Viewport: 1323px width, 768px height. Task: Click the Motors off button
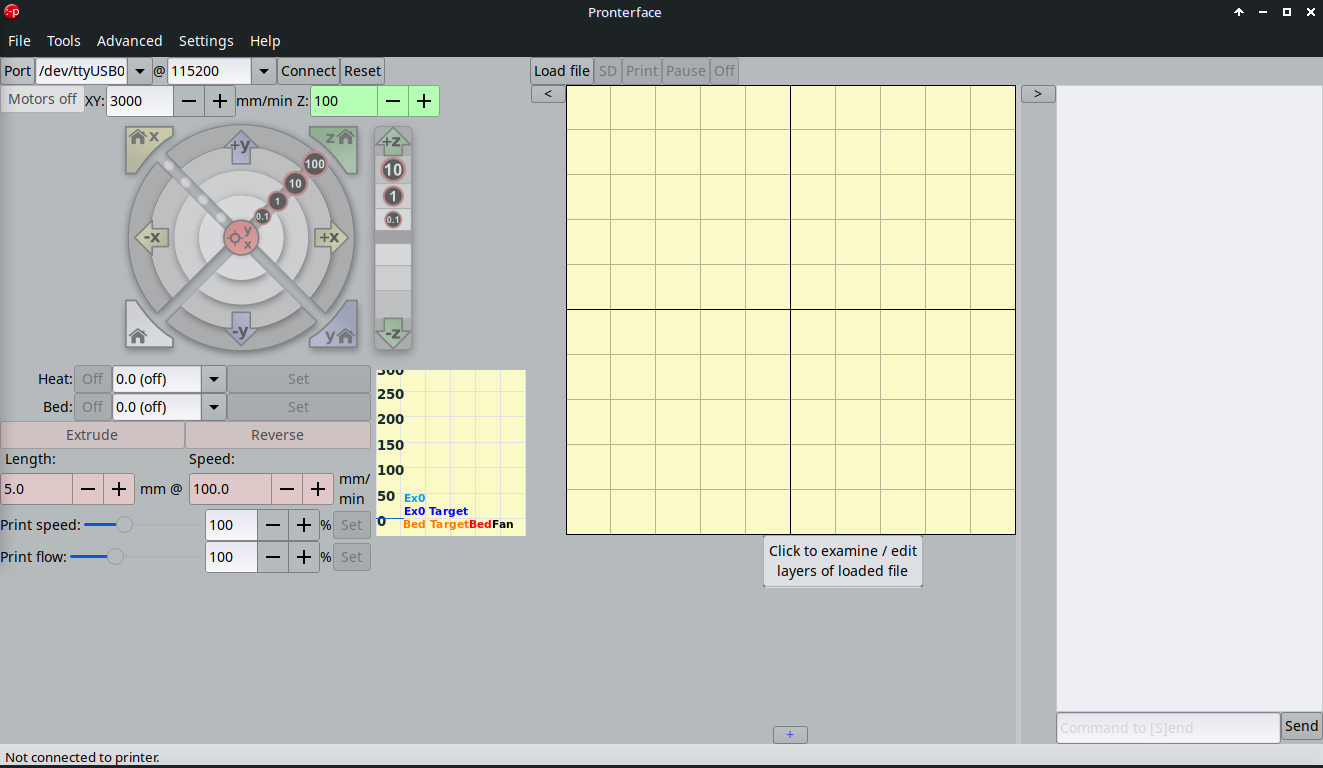point(42,99)
